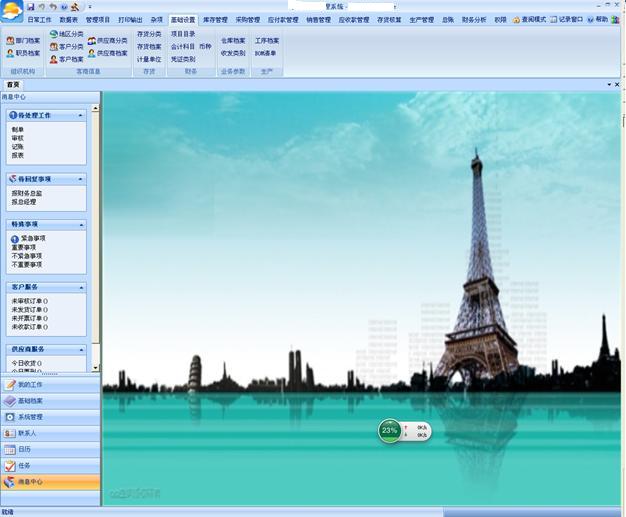The height and width of the screenshot is (517, 626).
Task: Open 系统管理 in navigation pane
Action: click(x=50, y=417)
